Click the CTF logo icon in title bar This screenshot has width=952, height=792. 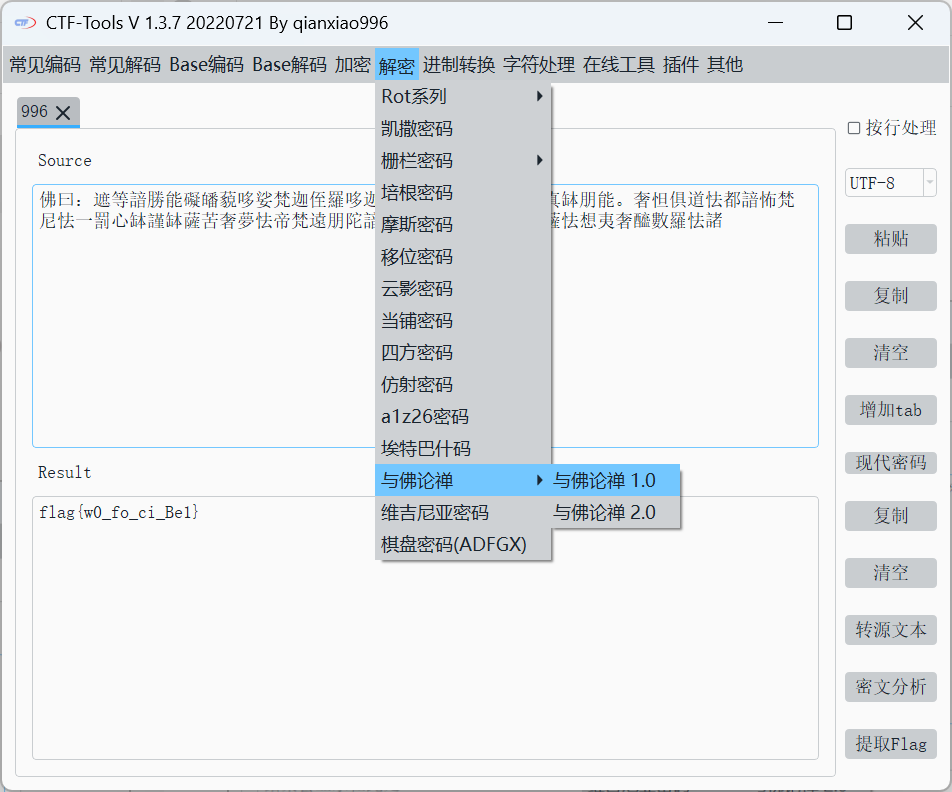23,22
